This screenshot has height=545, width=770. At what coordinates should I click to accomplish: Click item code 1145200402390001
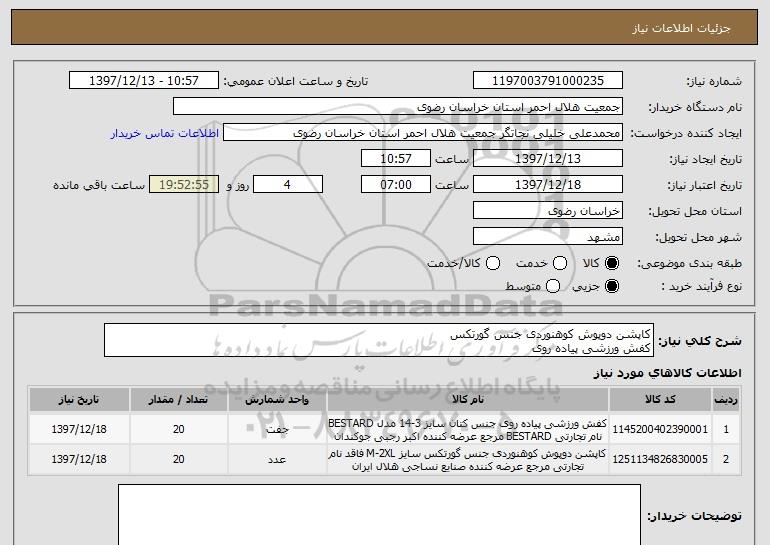pos(660,429)
